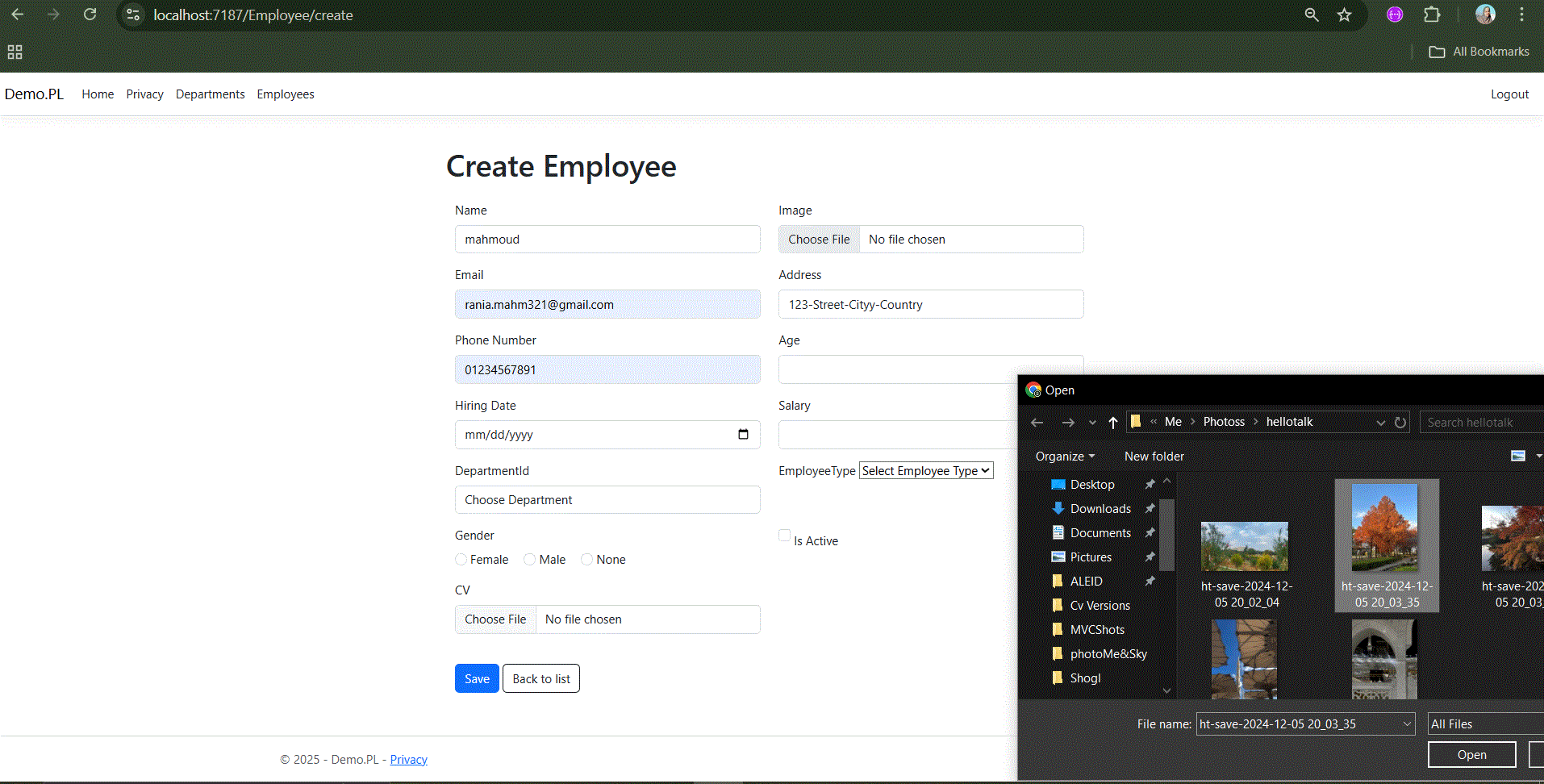Open the Chrome three-dot menu
Image resolution: width=1544 pixels, height=784 pixels.
pyautogui.click(x=1521, y=15)
